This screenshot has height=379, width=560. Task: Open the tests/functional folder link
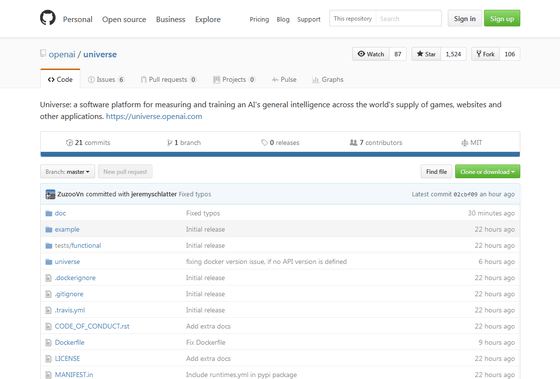tap(78, 246)
